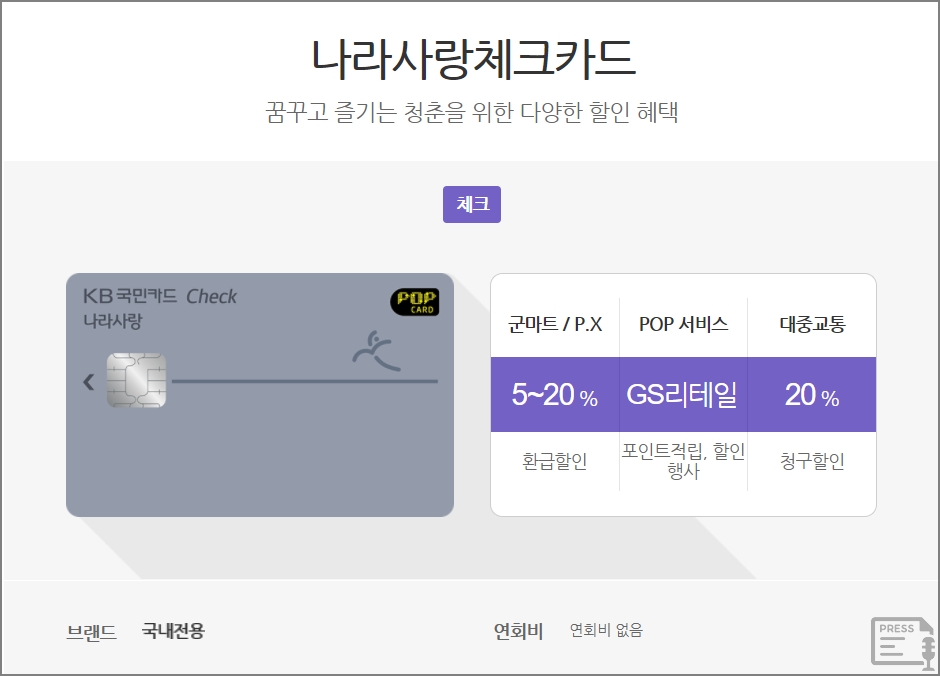The height and width of the screenshot is (676, 940).
Task: Click the left arrow chevron on the card image
Action: [x=89, y=382]
